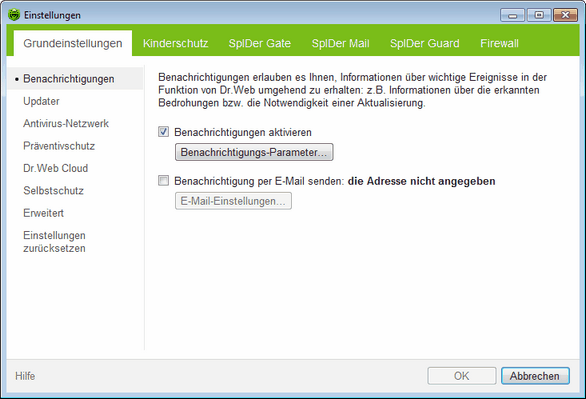Click the E-Mail-Einstellungen button
586x399 pixels.
pyautogui.click(x=233, y=201)
